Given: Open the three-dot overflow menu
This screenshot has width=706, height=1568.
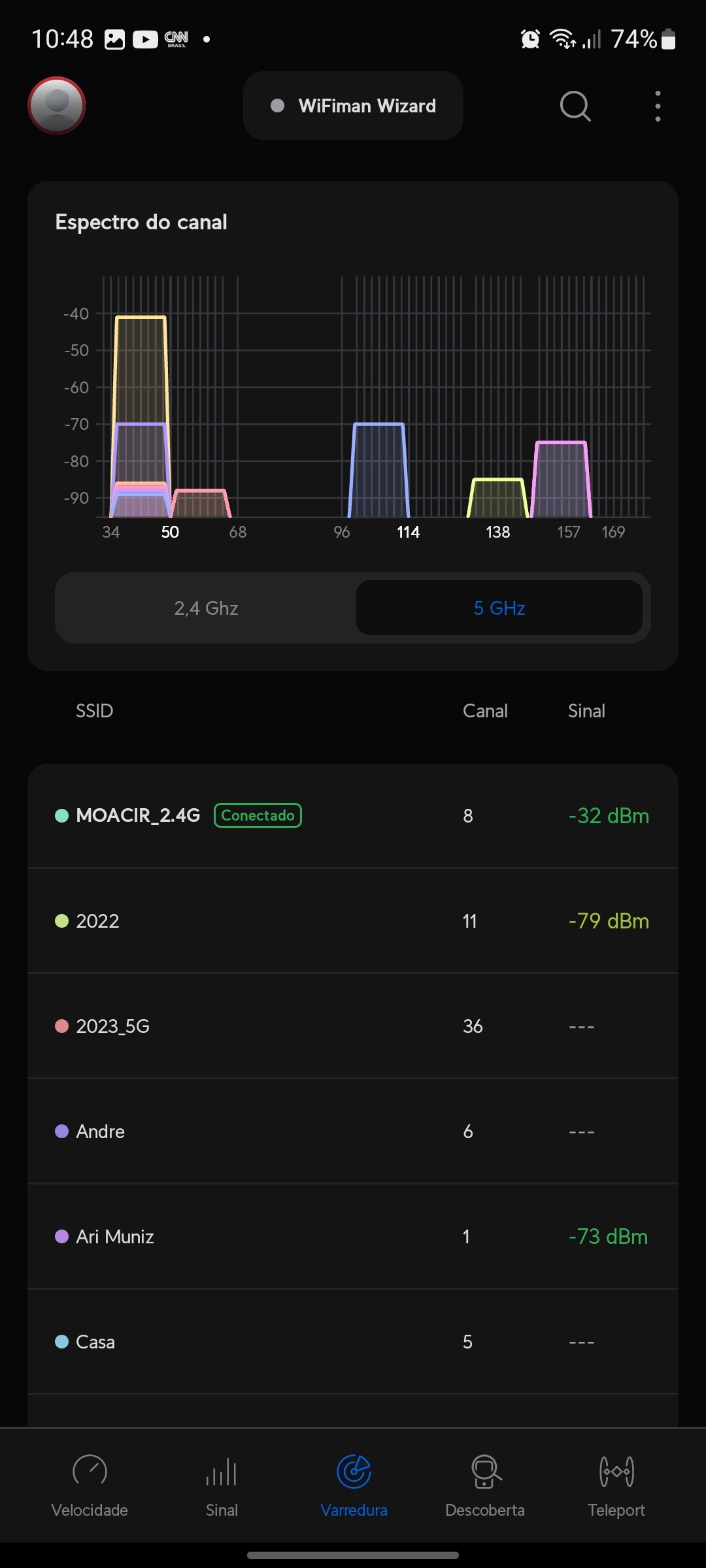Looking at the screenshot, I should tap(658, 106).
